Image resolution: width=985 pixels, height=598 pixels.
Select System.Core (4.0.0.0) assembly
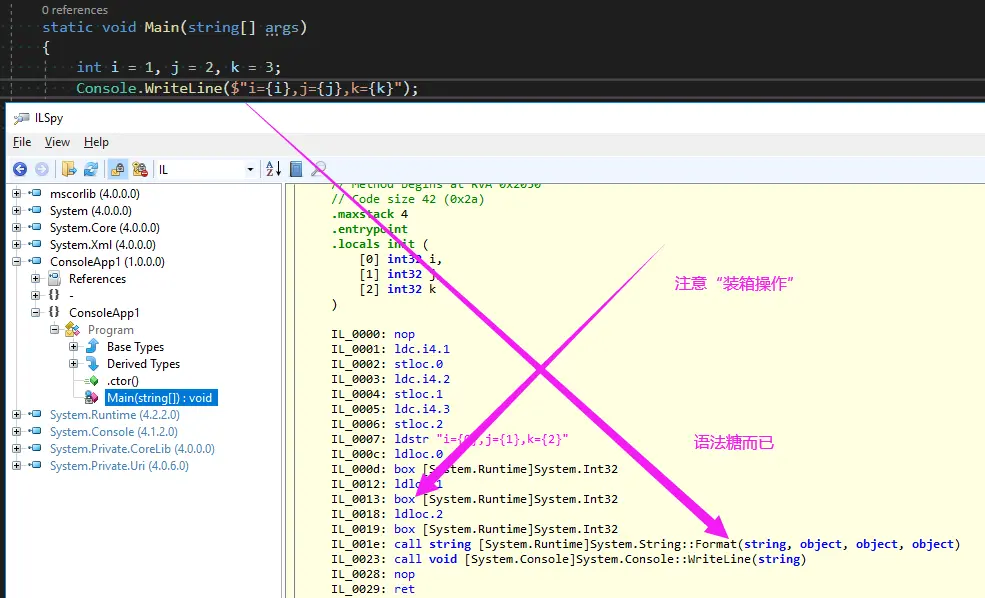(x=105, y=227)
